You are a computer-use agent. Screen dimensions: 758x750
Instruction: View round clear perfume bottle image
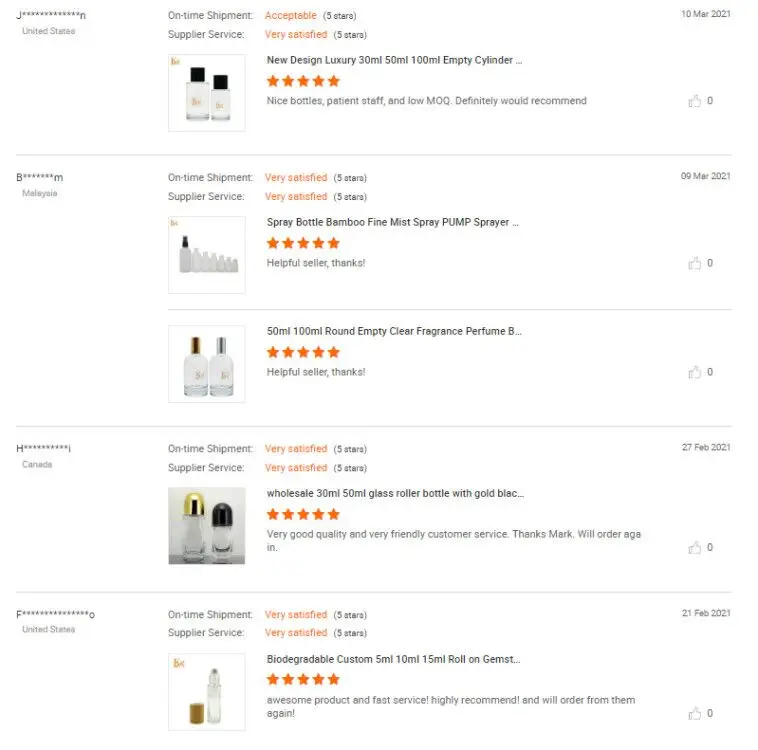(207, 364)
